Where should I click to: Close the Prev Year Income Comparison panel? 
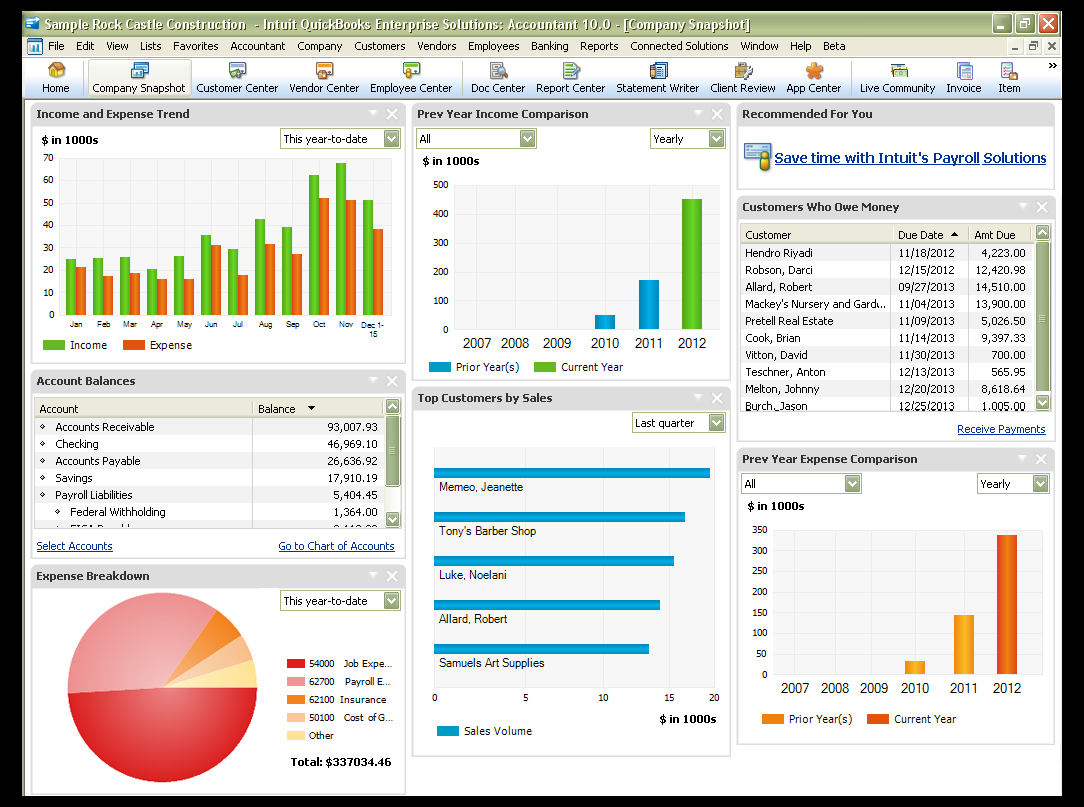[x=717, y=114]
